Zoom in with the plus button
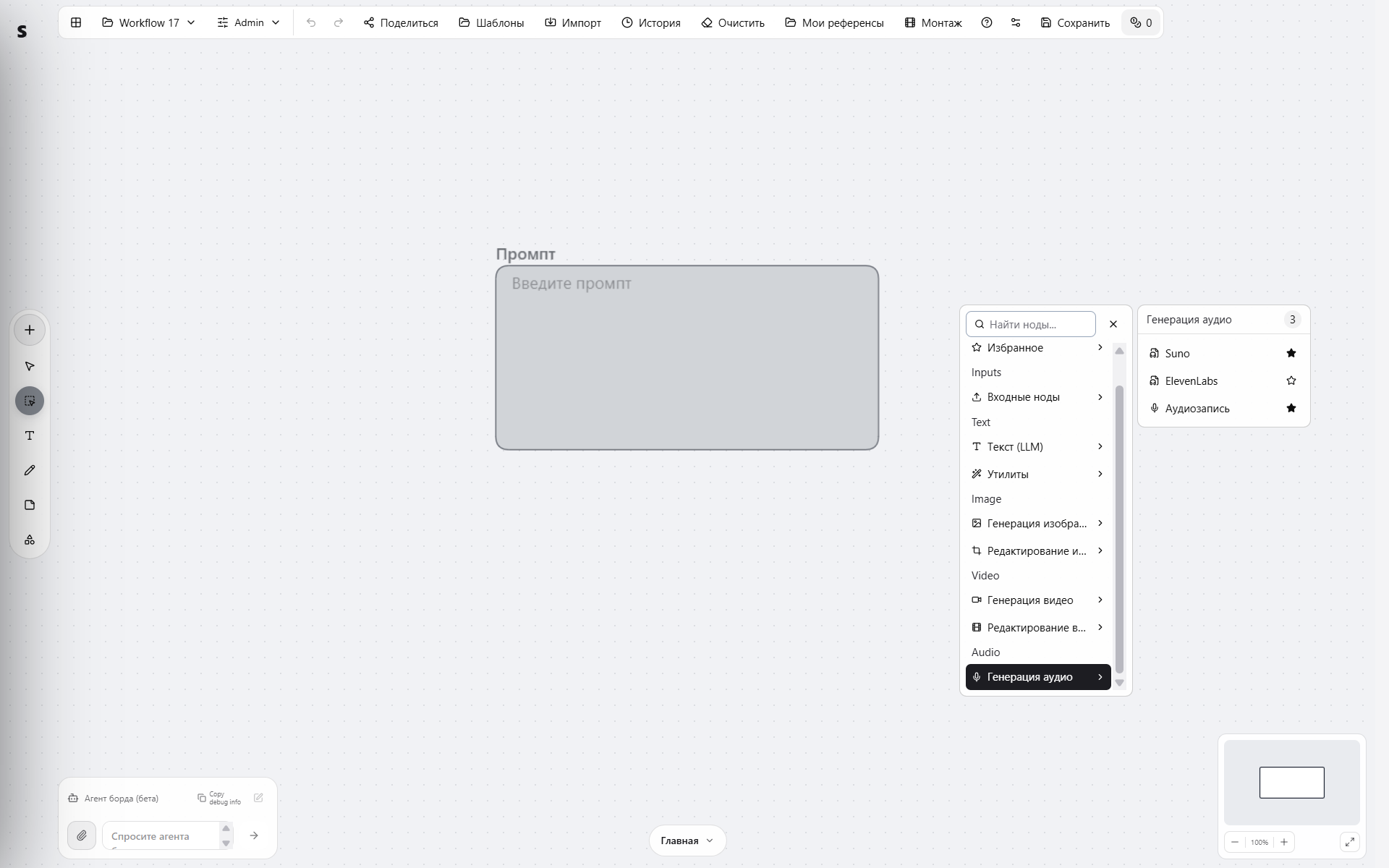 pos(1284,842)
